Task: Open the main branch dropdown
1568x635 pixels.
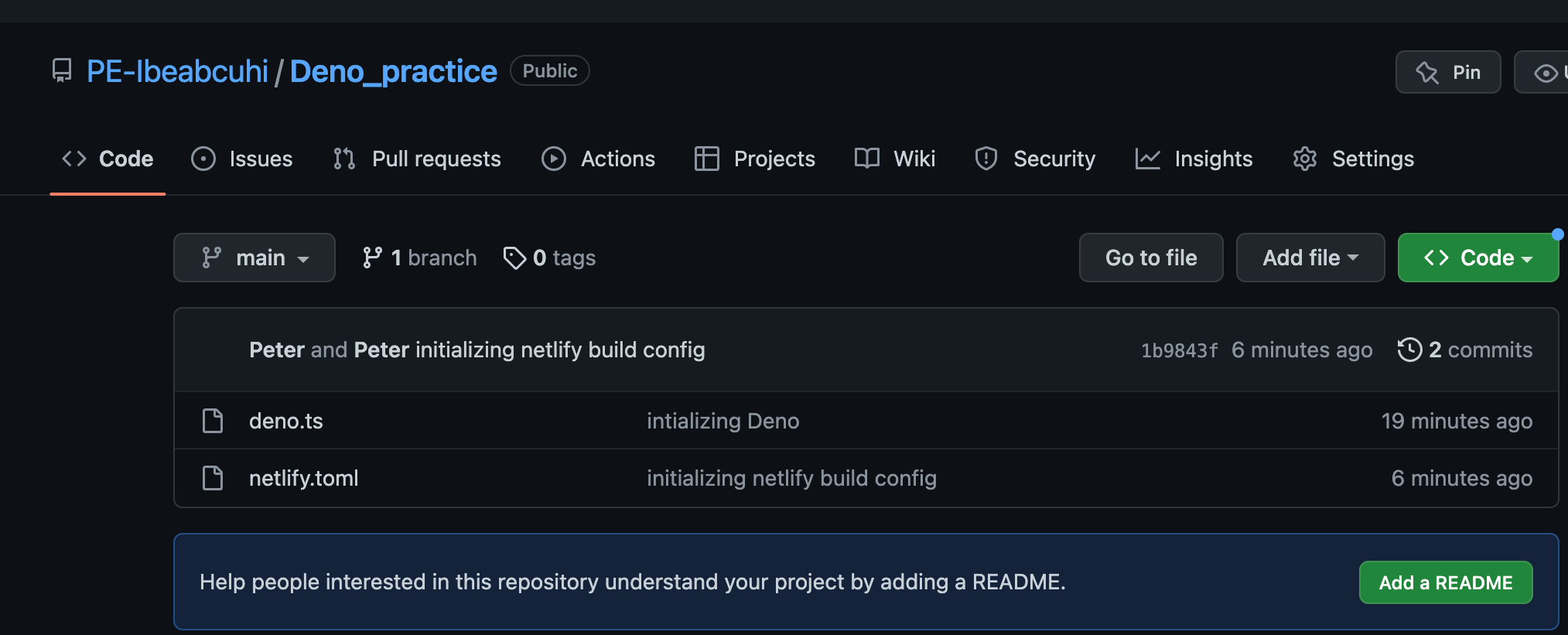Action: [255, 258]
